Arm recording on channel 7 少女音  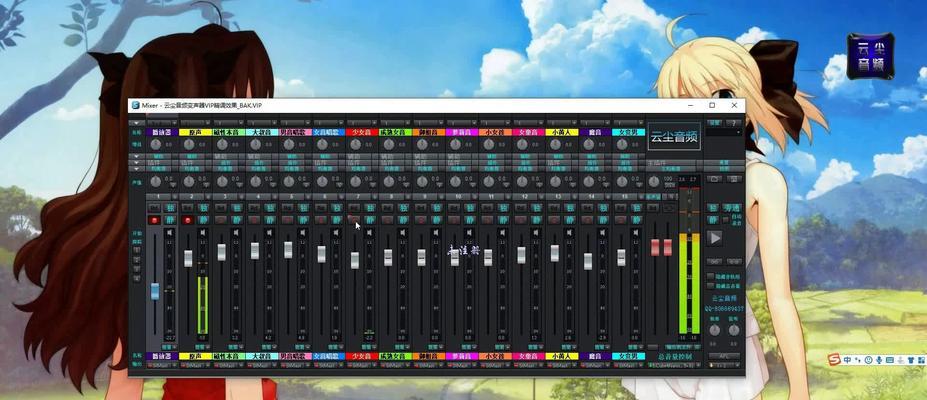(354, 220)
